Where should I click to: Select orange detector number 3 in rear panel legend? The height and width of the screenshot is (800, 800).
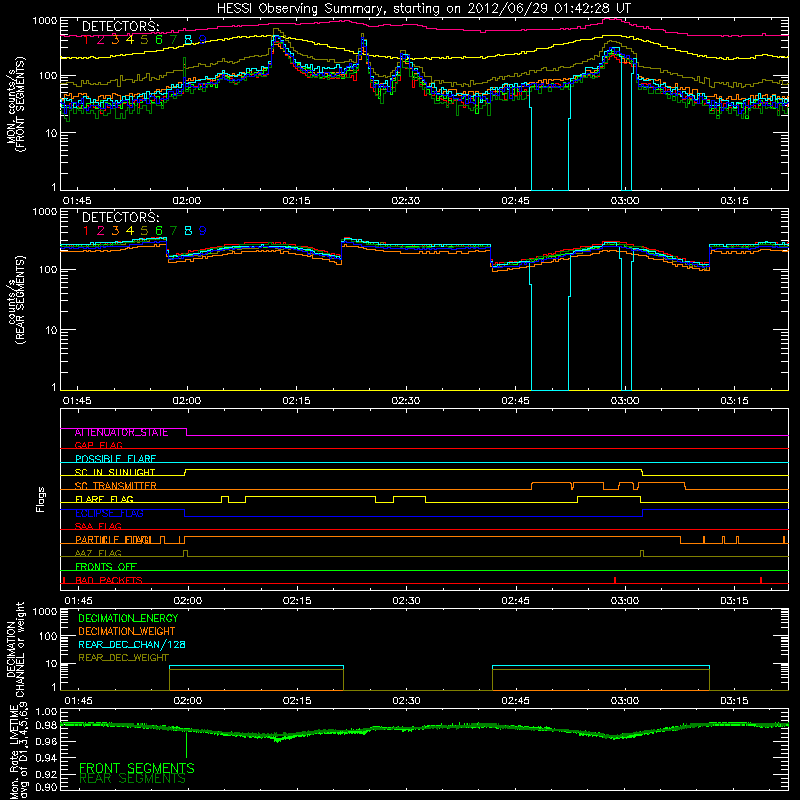[x=115, y=231]
